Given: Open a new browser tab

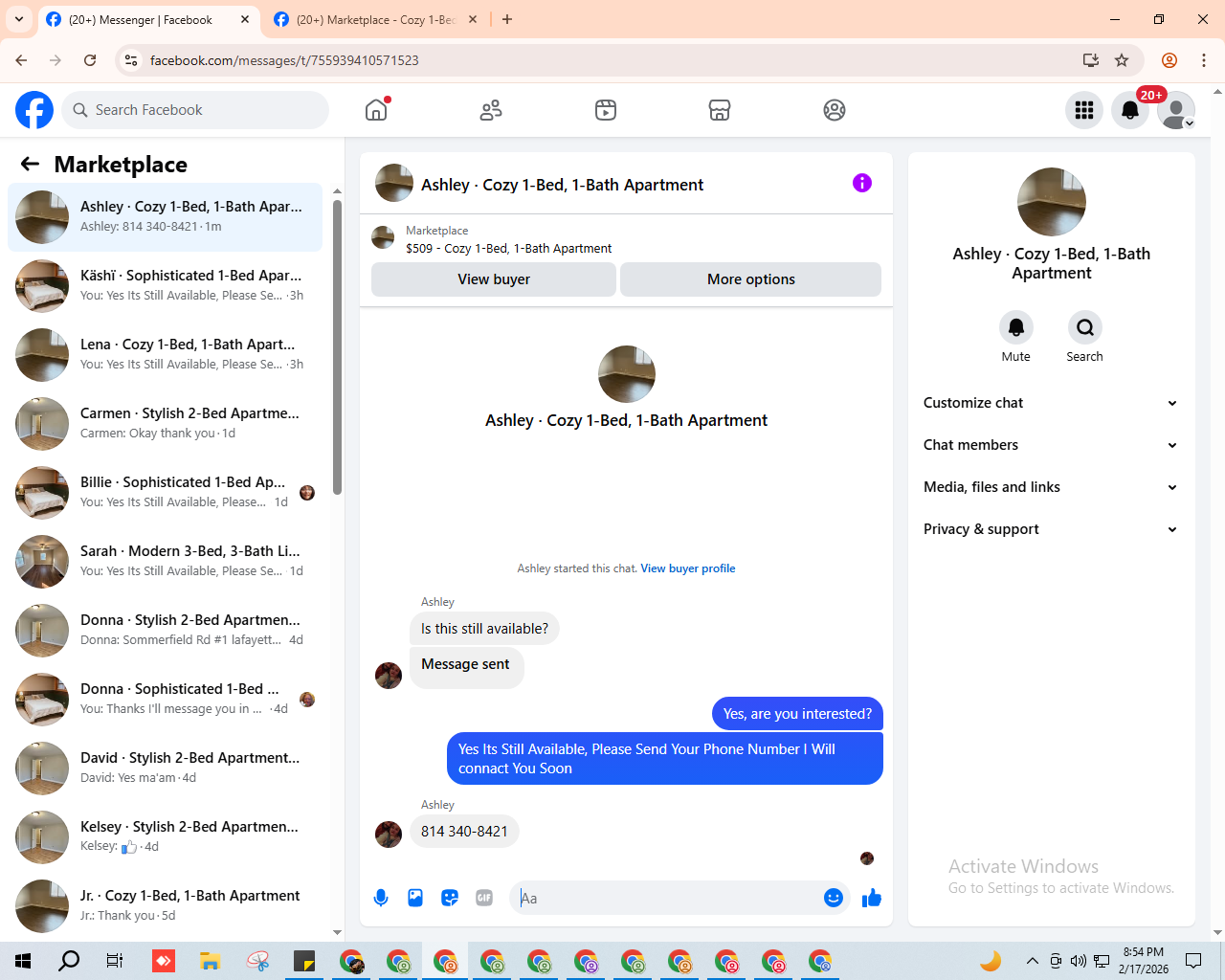Looking at the screenshot, I should click(x=507, y=19).
